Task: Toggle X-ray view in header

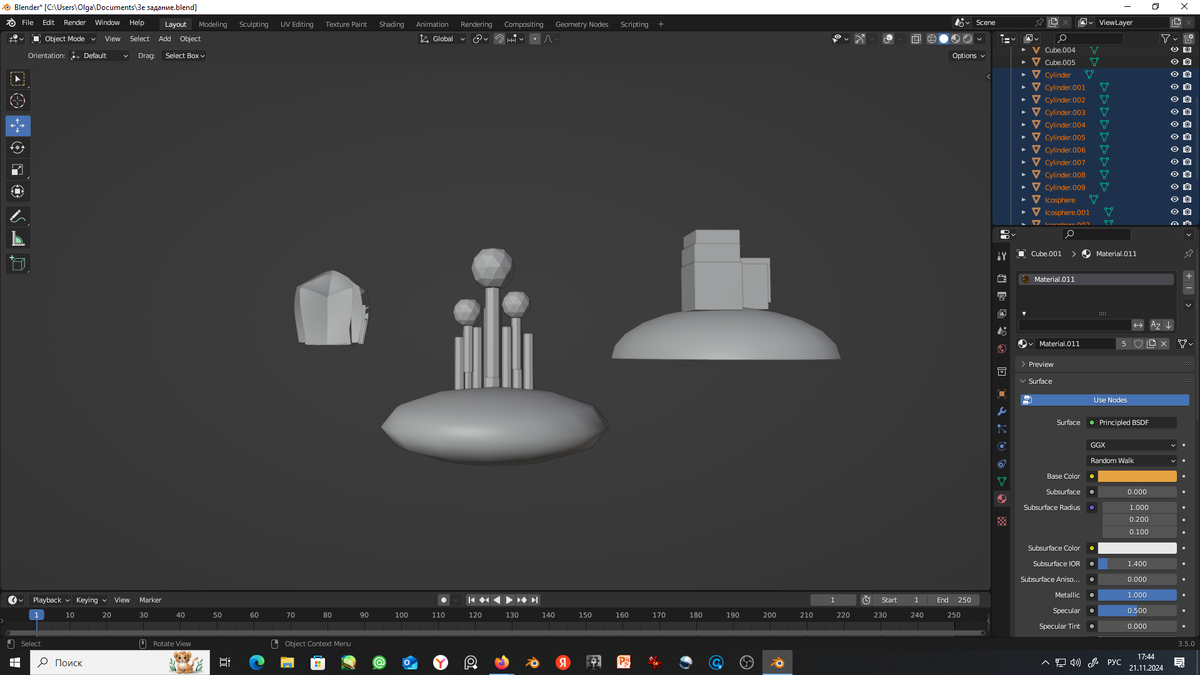Action: (x=915, y=39)
